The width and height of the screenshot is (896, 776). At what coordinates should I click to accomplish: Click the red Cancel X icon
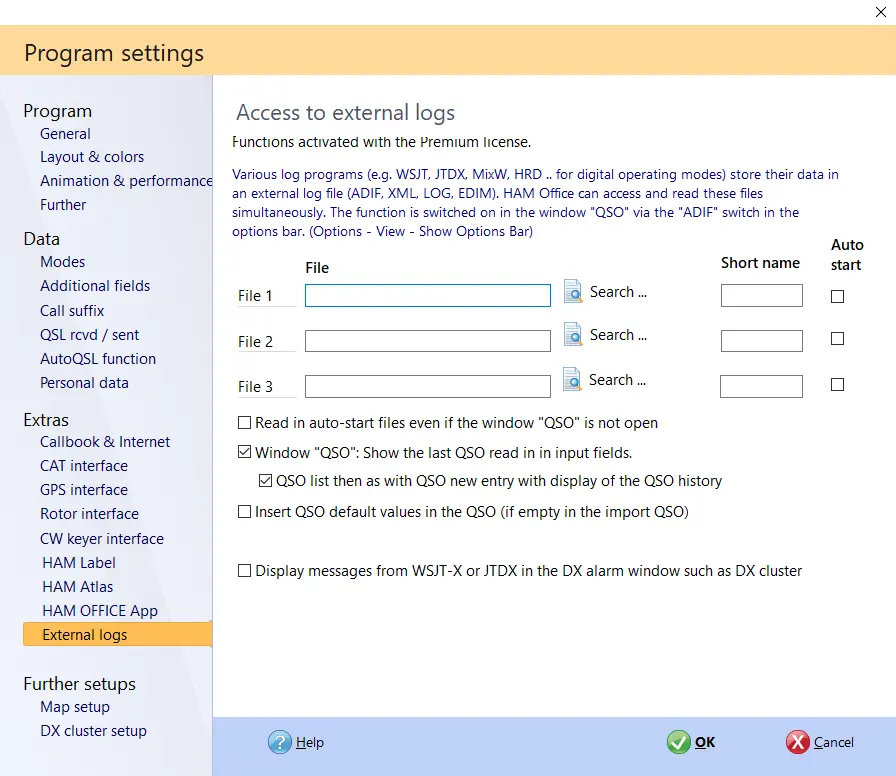click(x=797, y=742)
